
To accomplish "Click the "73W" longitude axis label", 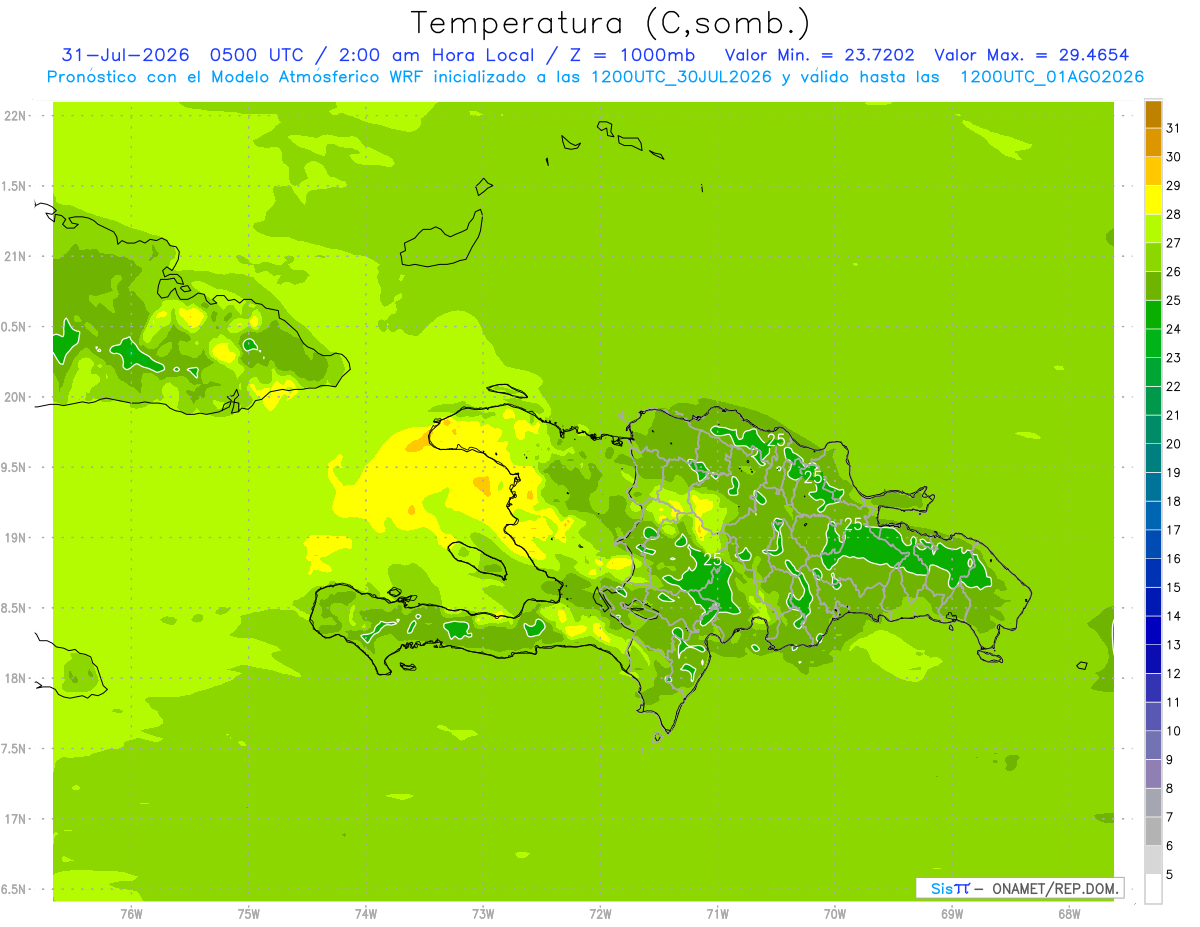I will 482,914.
